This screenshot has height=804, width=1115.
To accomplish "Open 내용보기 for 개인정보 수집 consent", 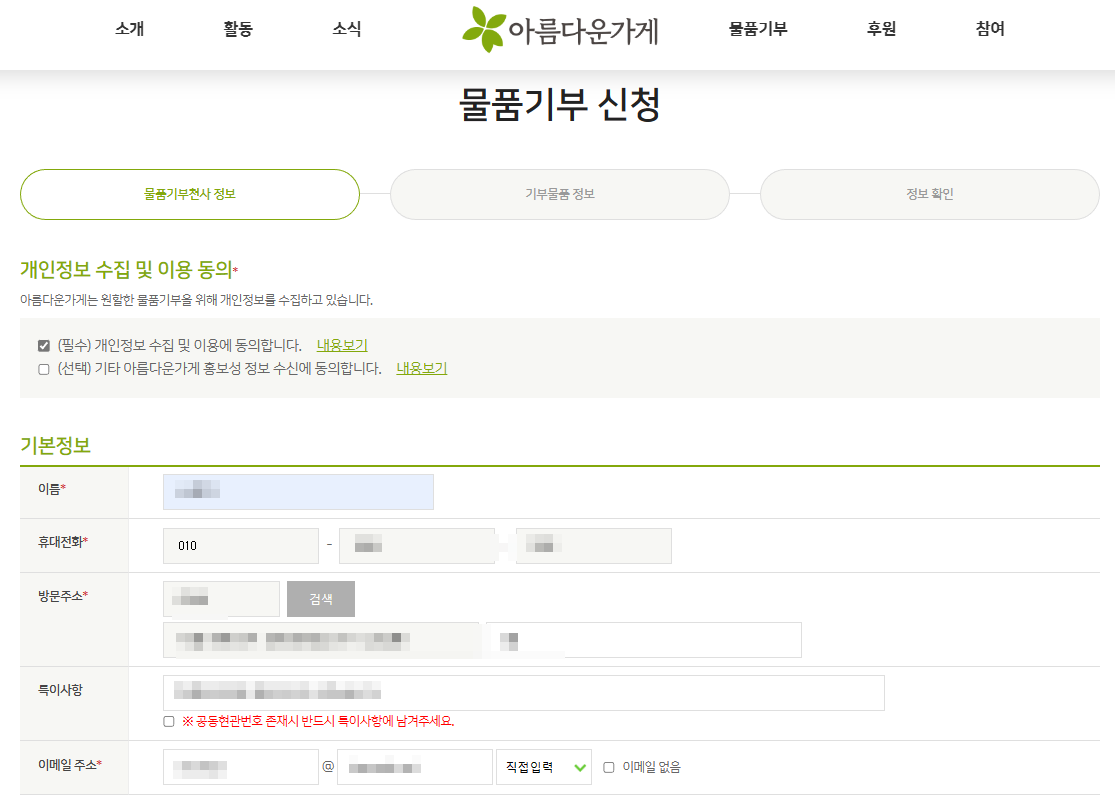I will (x=342, y=345).
